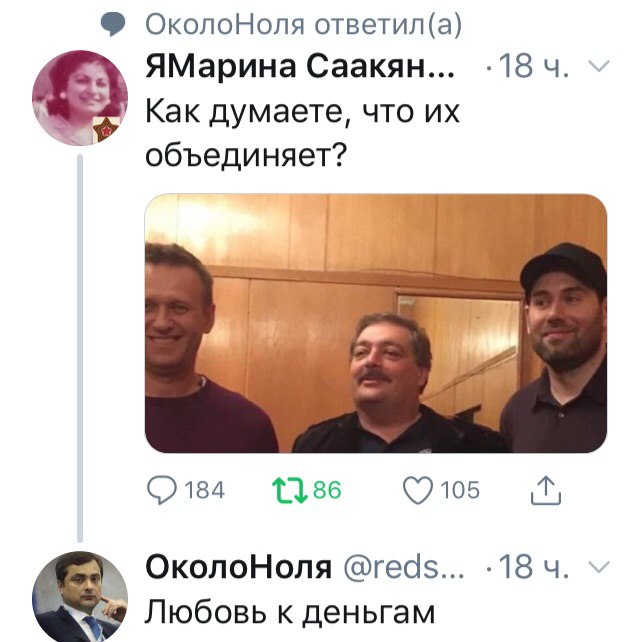Tap the retweet count 86
This screenshot has width=640, height=642.
(x=327, y=490)
